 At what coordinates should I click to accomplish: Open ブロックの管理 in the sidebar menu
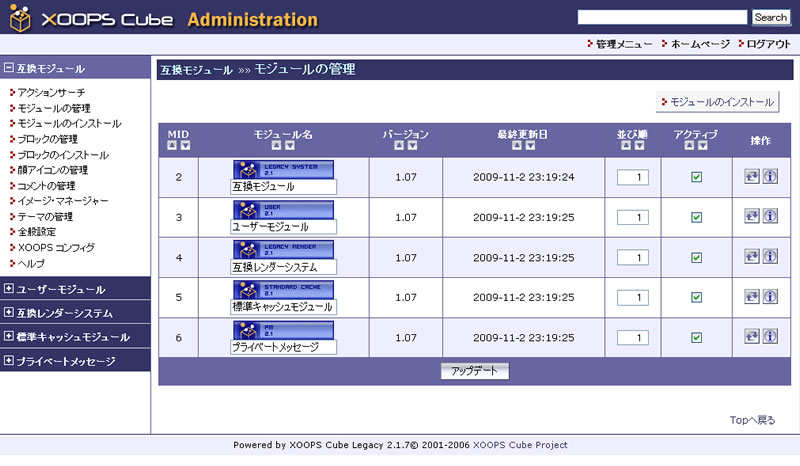47,139
